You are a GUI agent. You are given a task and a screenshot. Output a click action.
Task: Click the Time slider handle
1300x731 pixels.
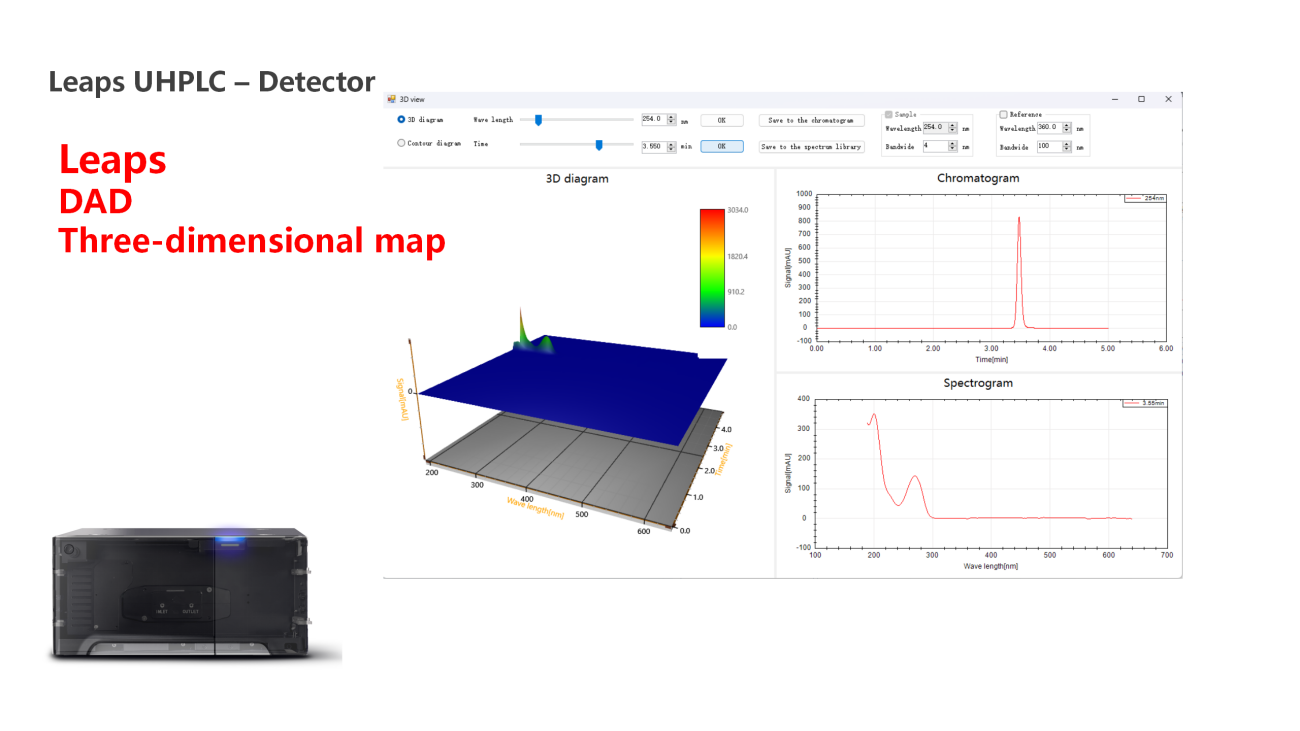[x=599, y=145]
